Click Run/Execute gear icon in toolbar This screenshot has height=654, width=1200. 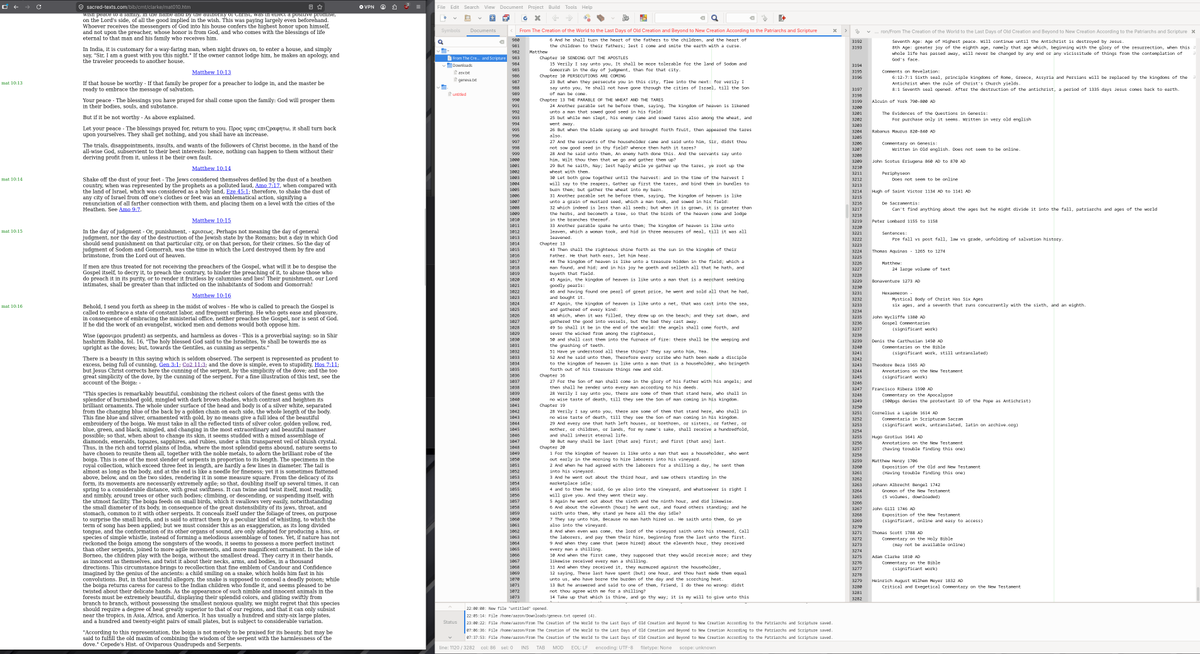[625, 17]
